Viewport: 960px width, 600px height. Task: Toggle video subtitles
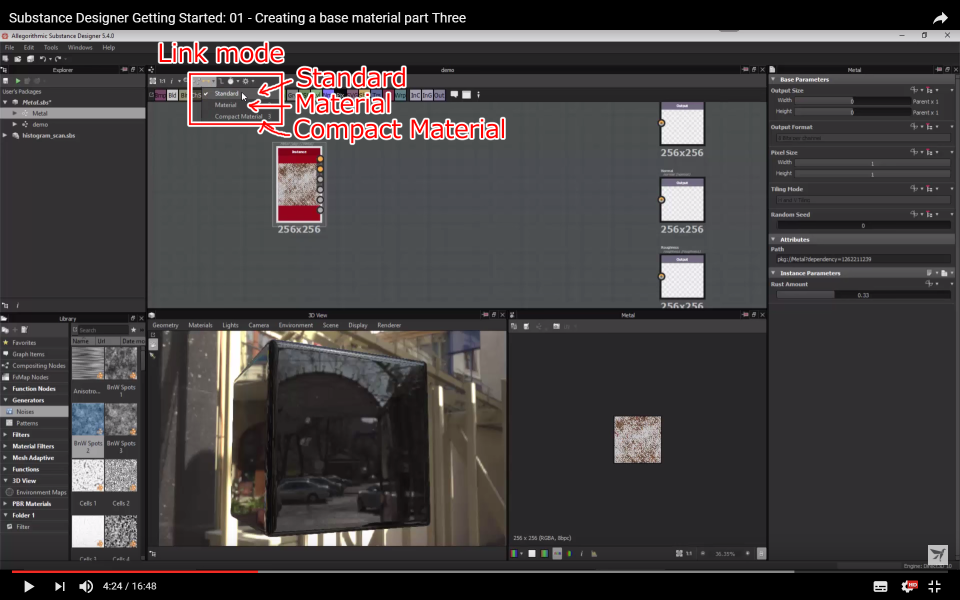[x=880, y=587]
